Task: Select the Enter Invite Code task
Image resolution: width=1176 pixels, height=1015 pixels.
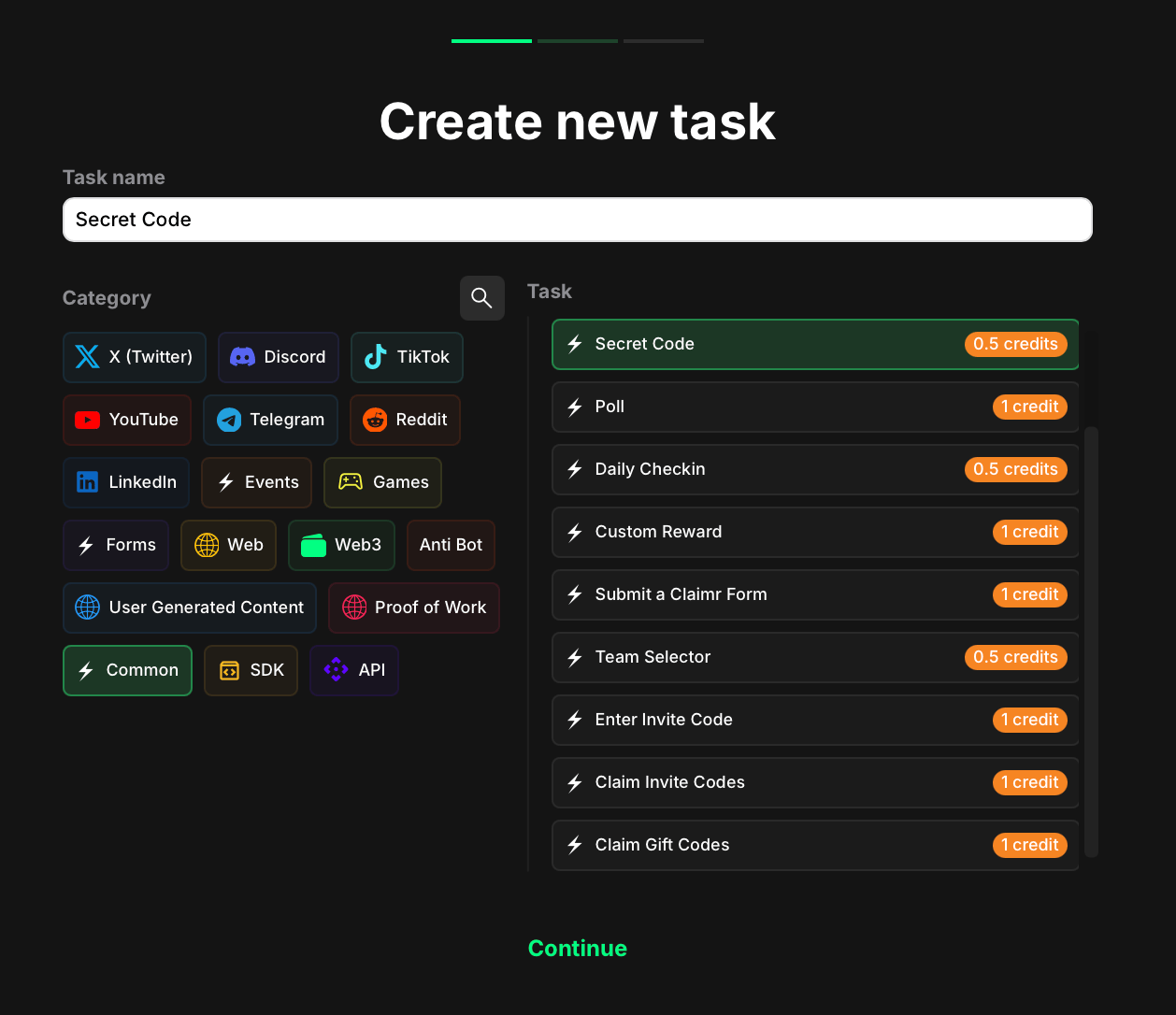Action: pyautogui.click(x=815, y=720)
